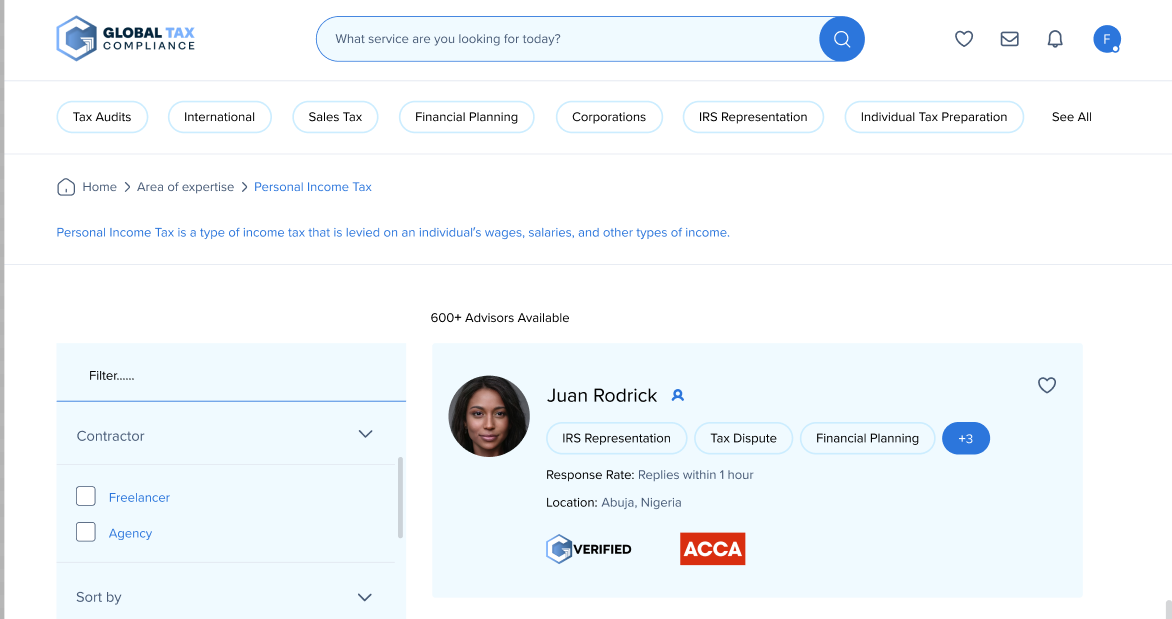
Task: Select the IRS Representation category
Action: tap(753, 117)
